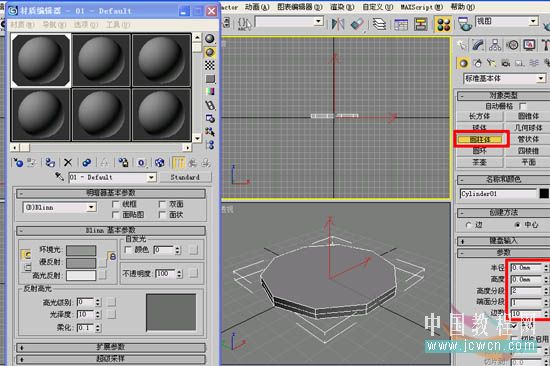The image size is (550, 366).
Task: Open the 01 - Default material name dropdown
Action: click(112, 177)
